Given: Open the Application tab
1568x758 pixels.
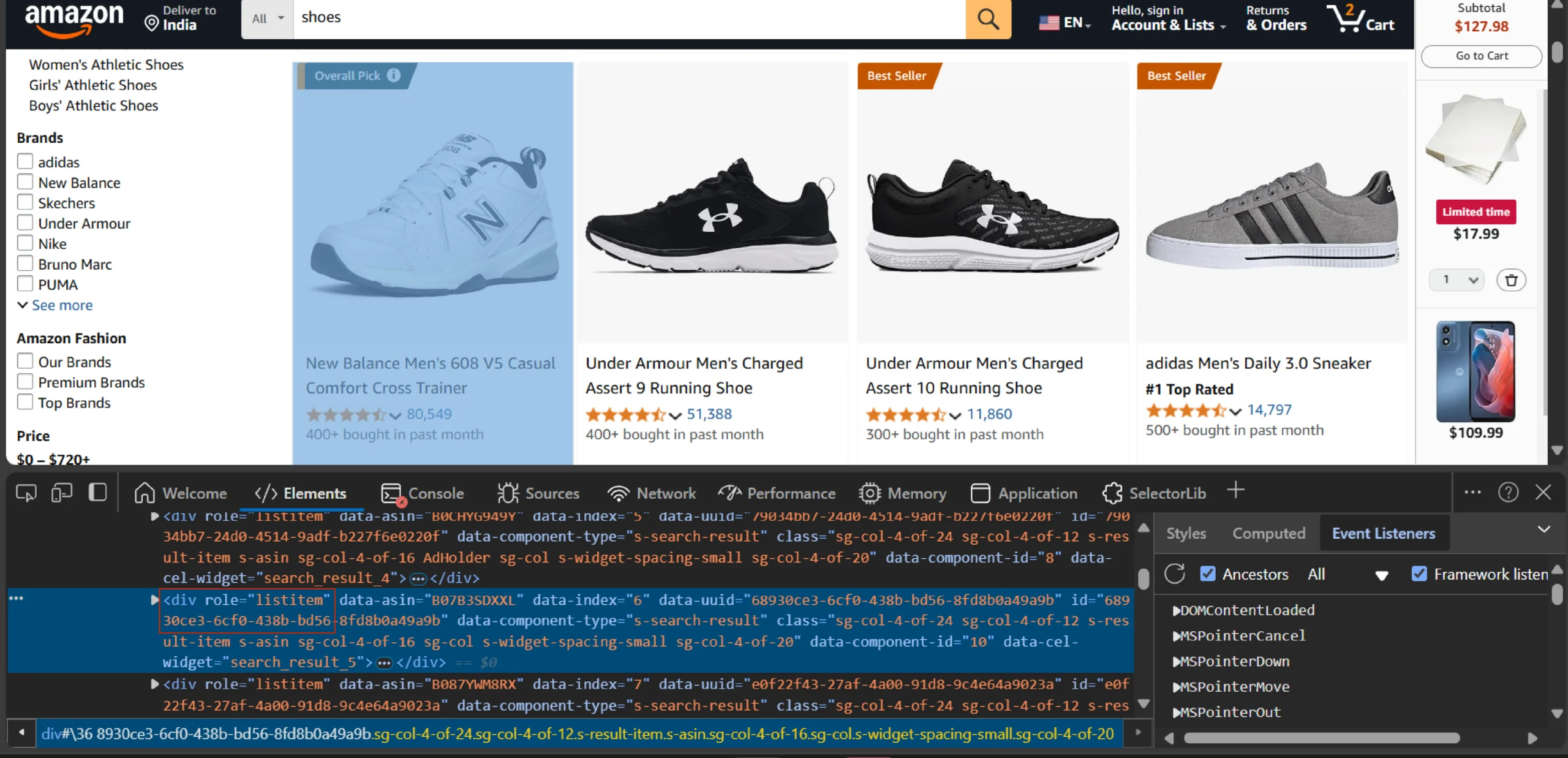Looking at the screenshot, I should point(1024,493).
